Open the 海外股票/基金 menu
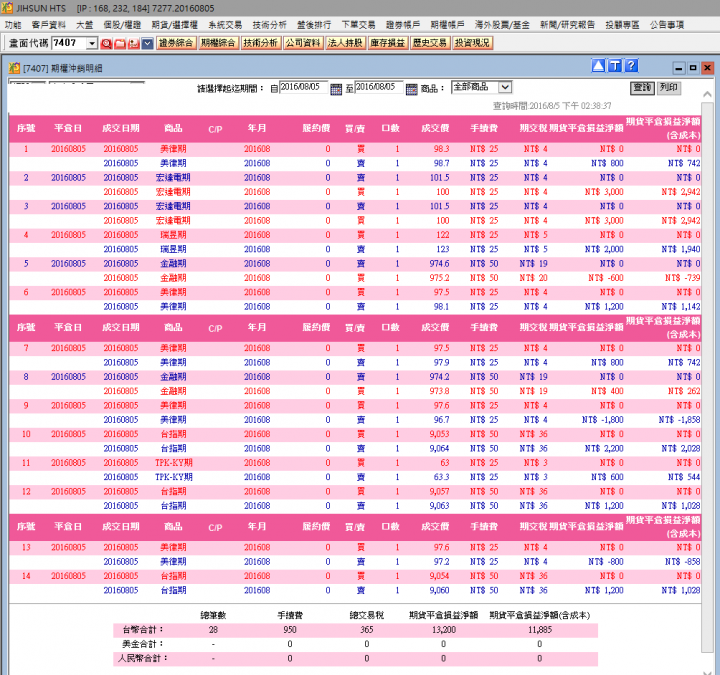The width and height of the screenshot is (720, 675). (x=502, y=25)
